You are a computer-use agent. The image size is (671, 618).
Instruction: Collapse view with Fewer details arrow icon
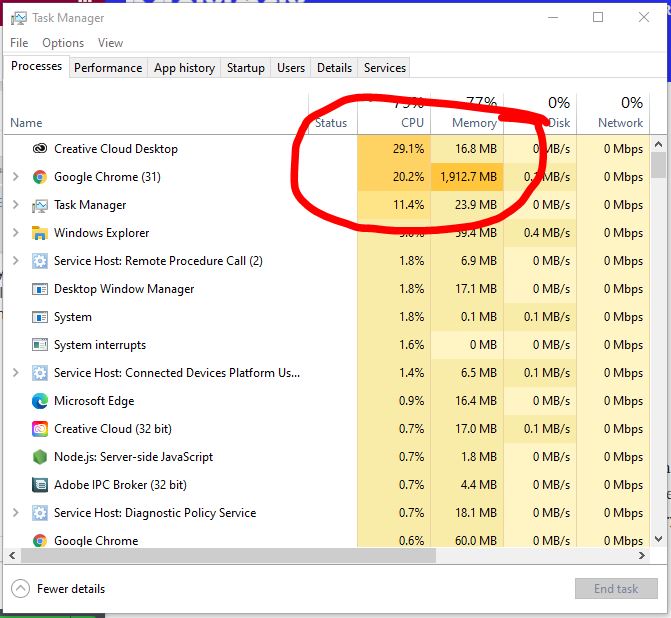[x=21, y=588]
